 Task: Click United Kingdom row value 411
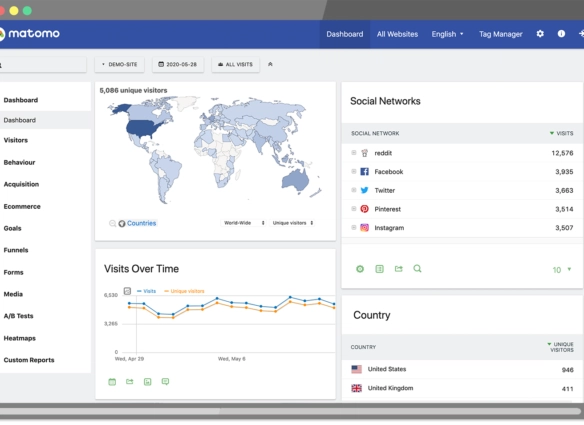pyautogui.click(x=568, y=389)
